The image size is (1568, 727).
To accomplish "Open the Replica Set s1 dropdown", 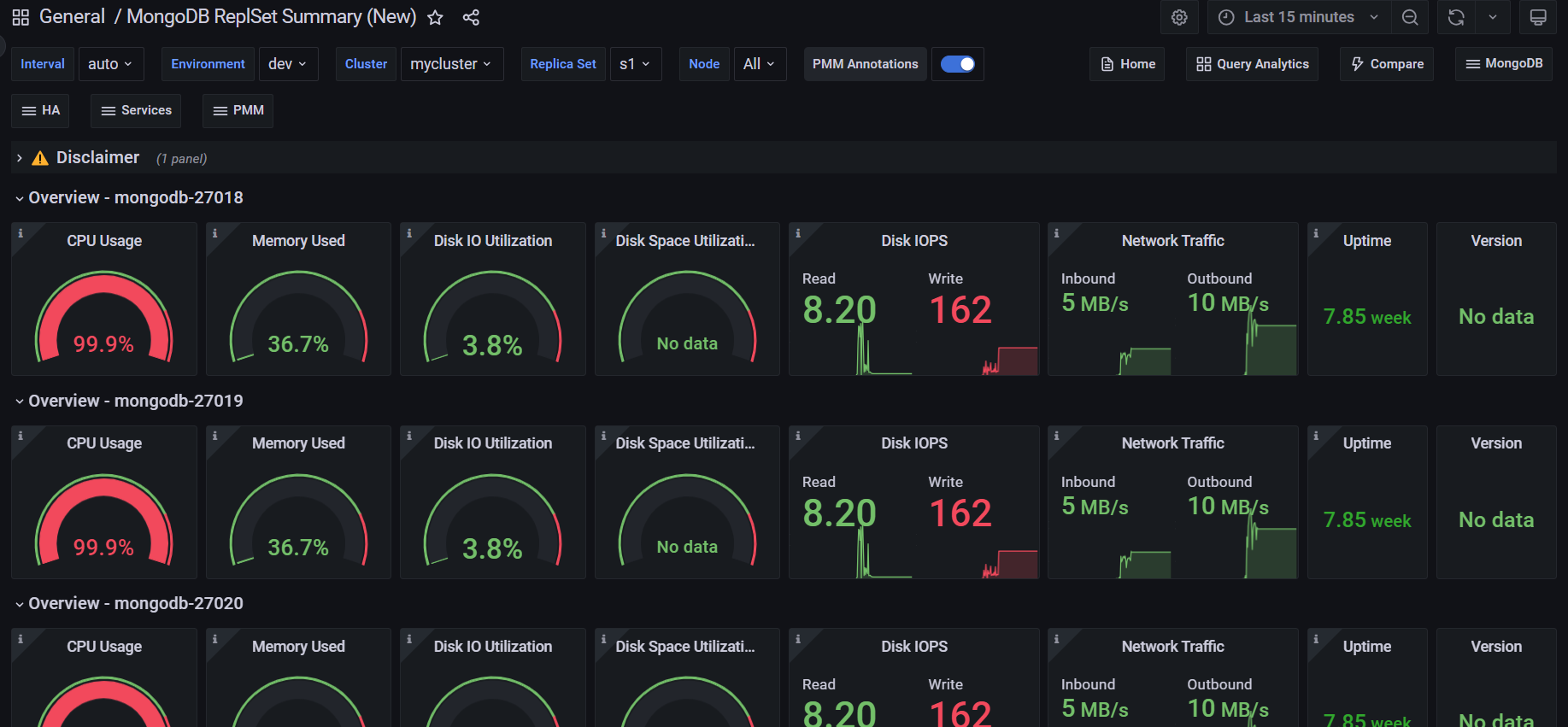I will 635,64.
